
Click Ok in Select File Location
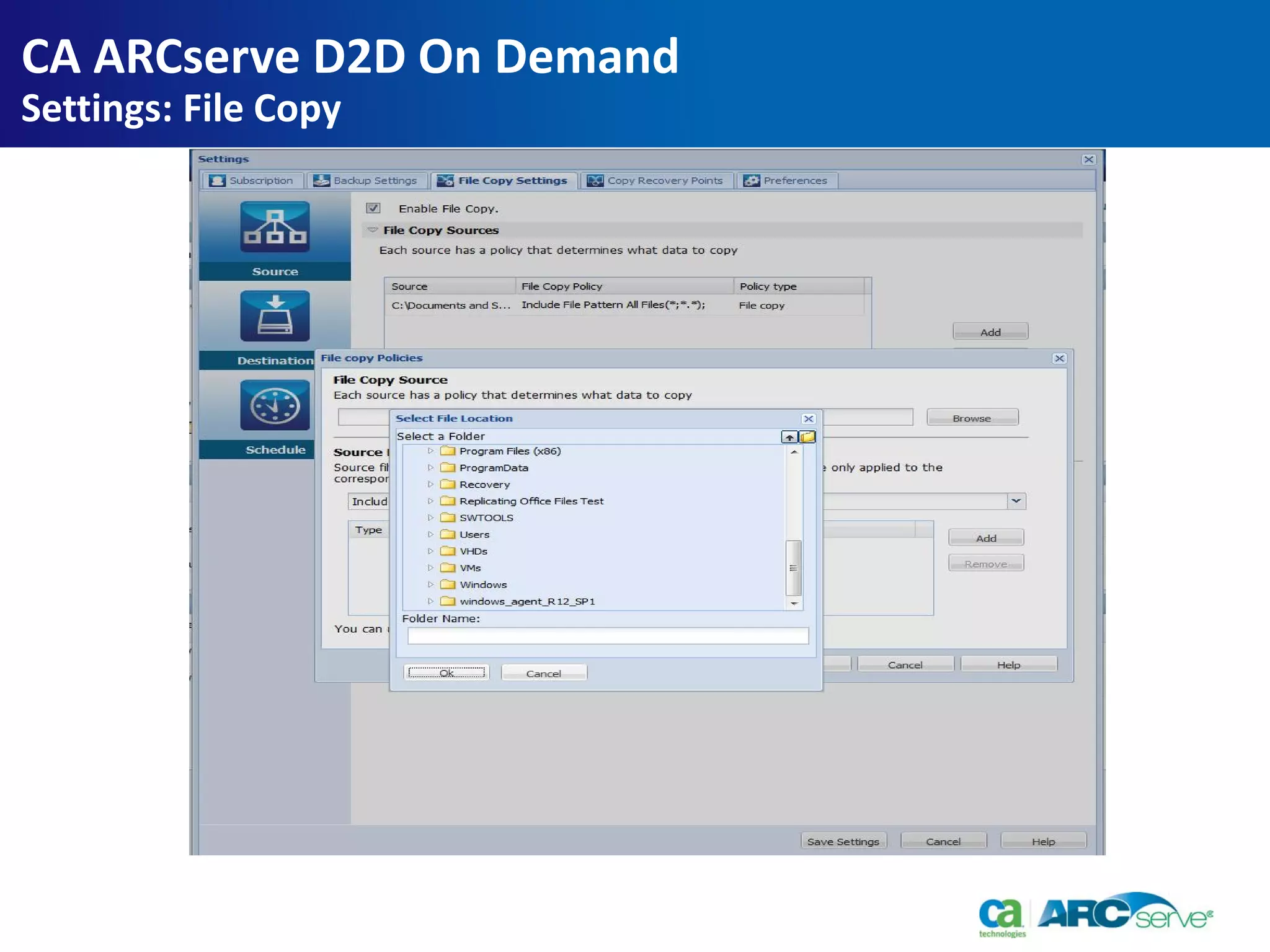point(446,673)
